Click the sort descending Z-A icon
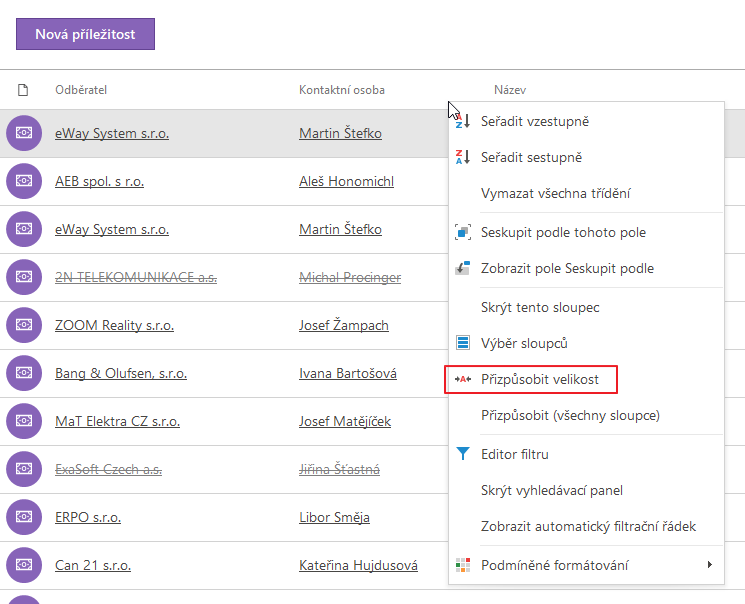The image size is (745, 604). [x=463, y=157]
